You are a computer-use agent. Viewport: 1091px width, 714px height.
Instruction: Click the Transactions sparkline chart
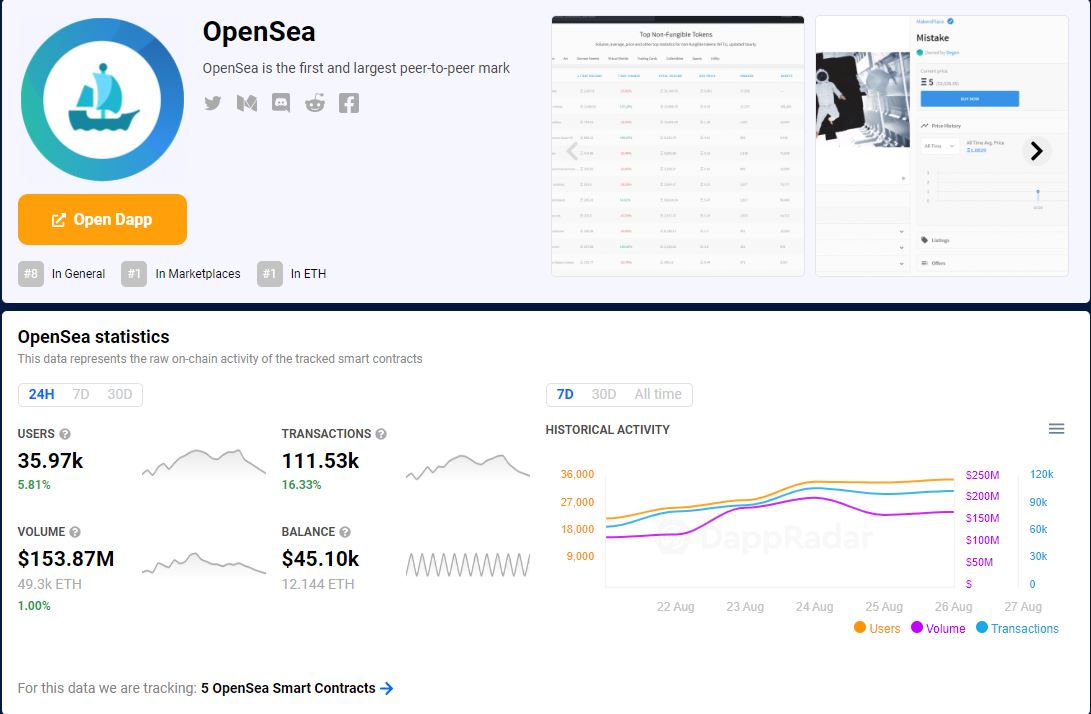click(x=468, y=467)
